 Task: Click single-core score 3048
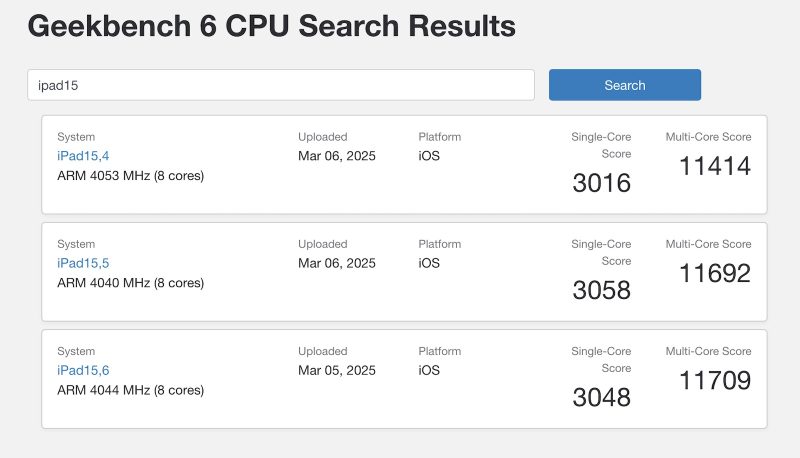(x=601, y=397)
